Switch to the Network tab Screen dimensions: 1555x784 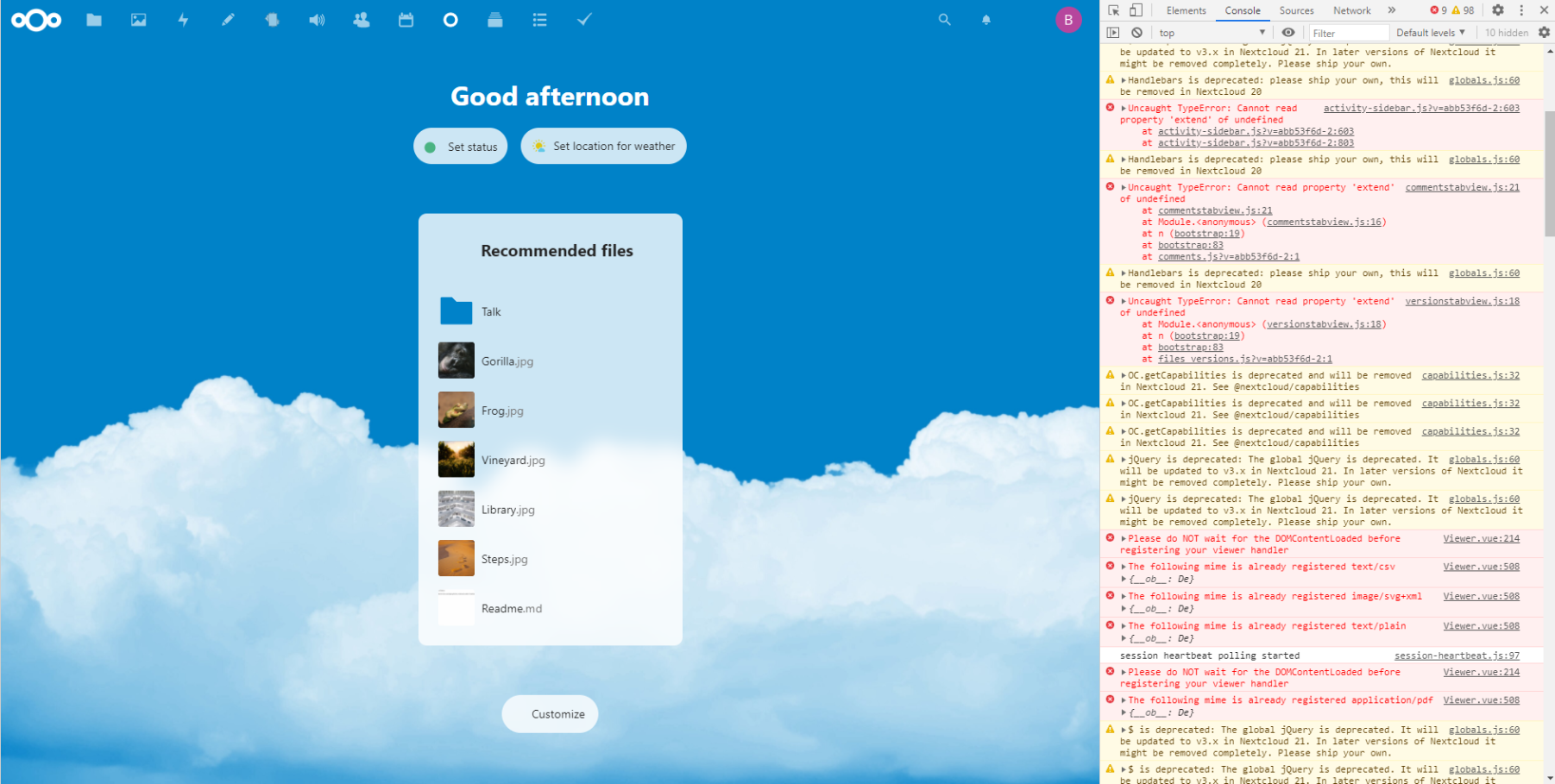click(x=1351, y=10)
